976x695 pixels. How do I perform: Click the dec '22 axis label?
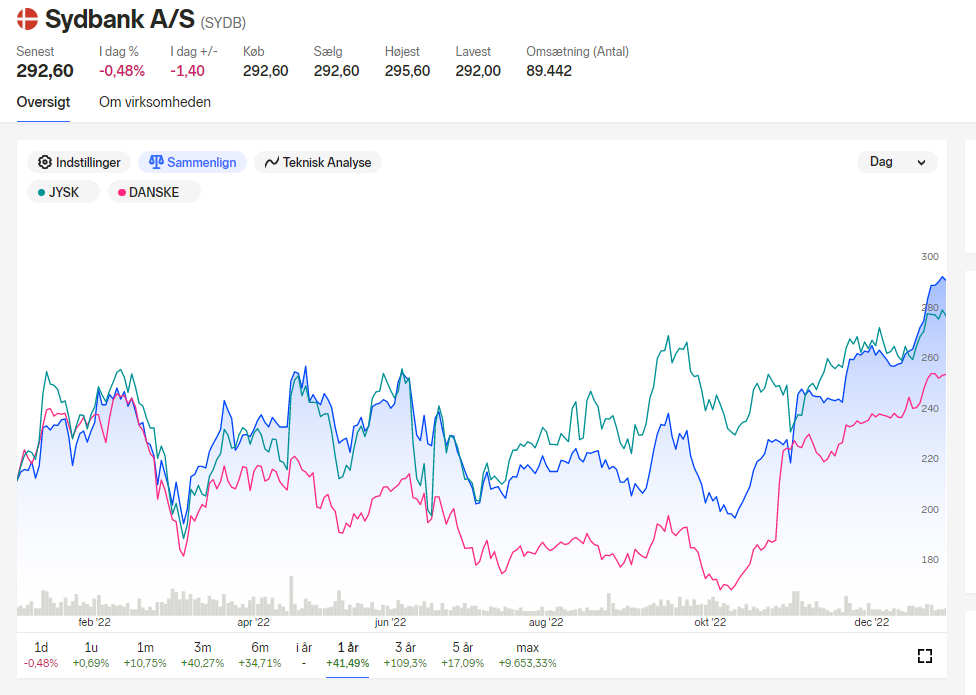pyautogui.click(x=872, y=622)
